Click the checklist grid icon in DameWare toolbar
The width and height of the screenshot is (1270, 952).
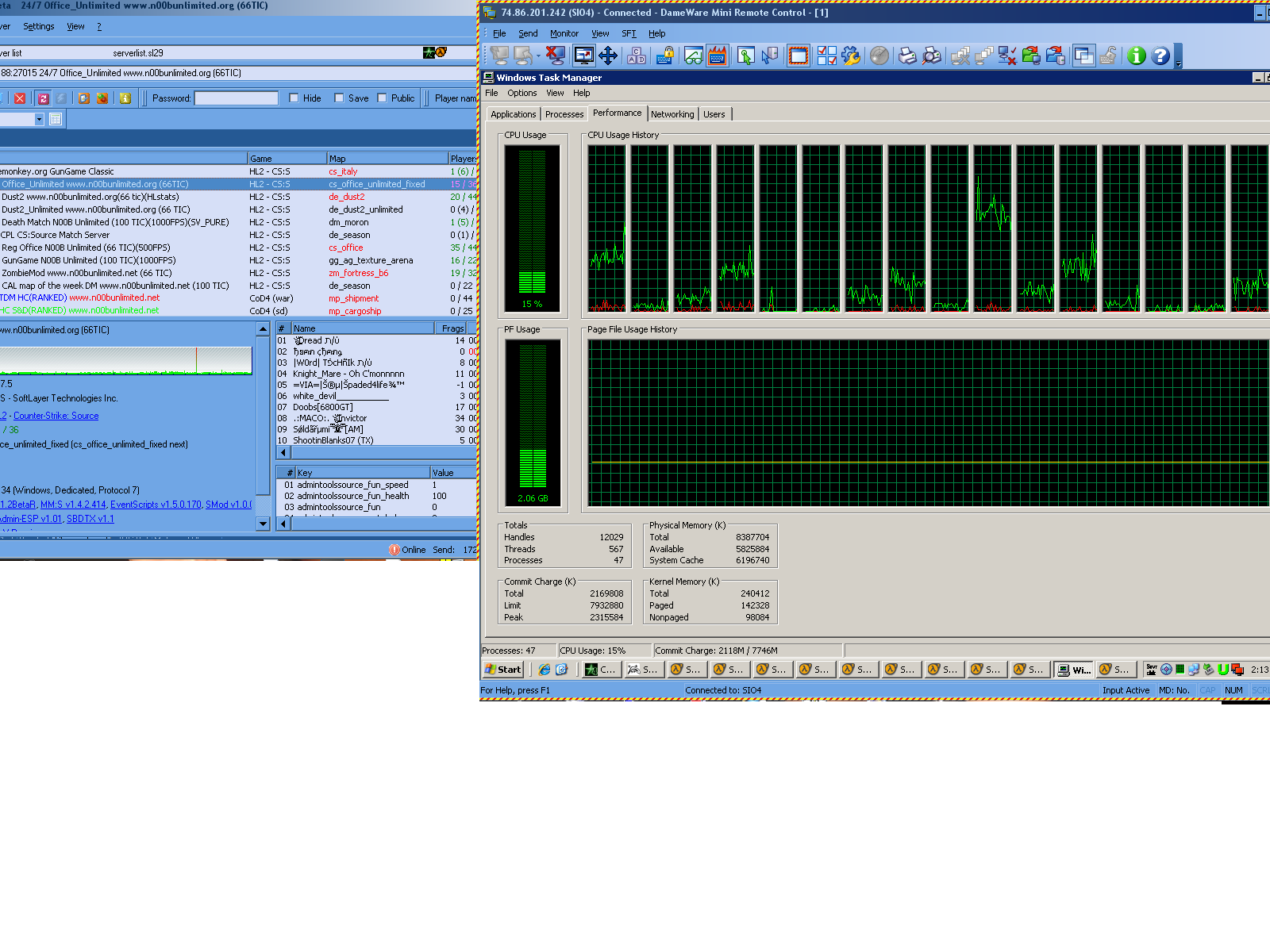pos(826,56)
